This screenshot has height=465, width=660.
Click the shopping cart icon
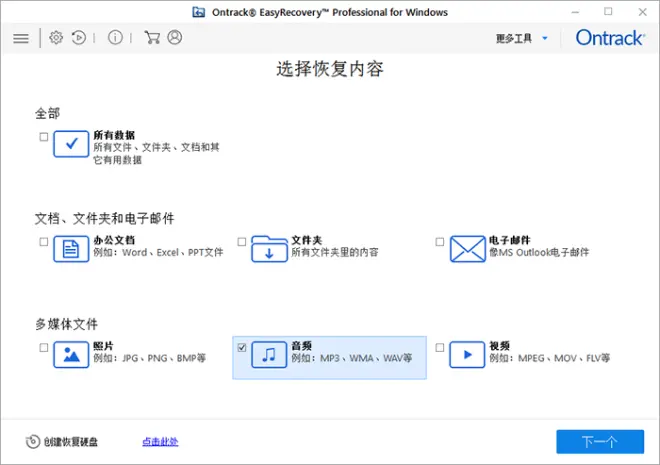[x=152, y=37]
